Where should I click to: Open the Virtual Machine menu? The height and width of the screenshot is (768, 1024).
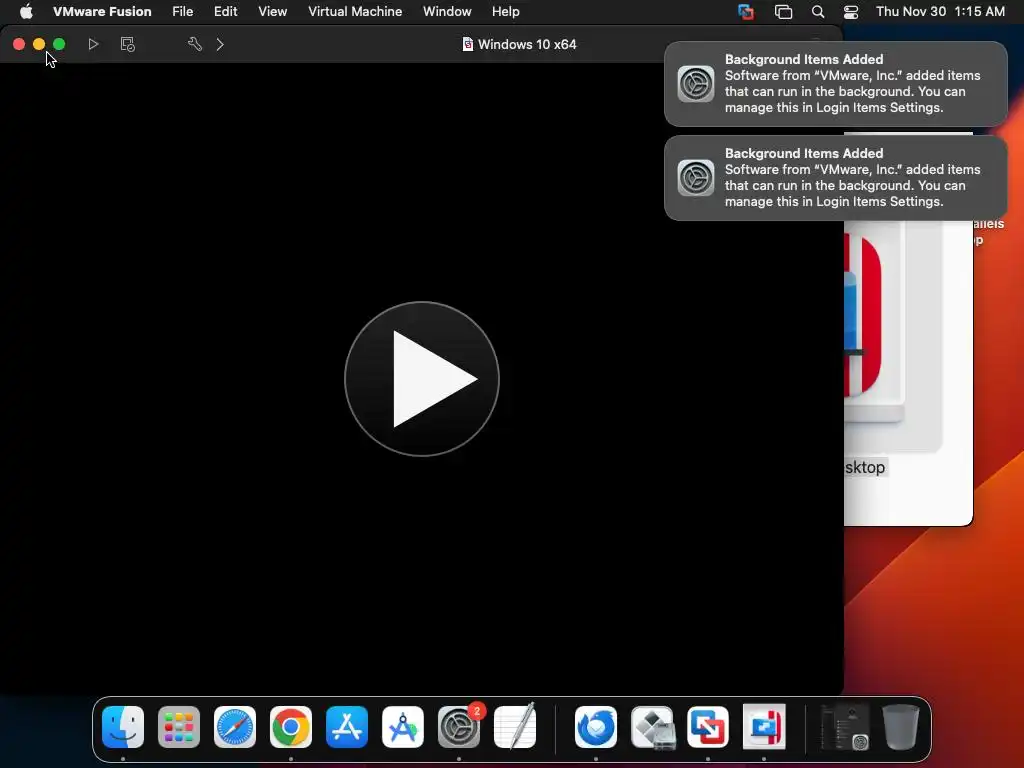(355, 11)
